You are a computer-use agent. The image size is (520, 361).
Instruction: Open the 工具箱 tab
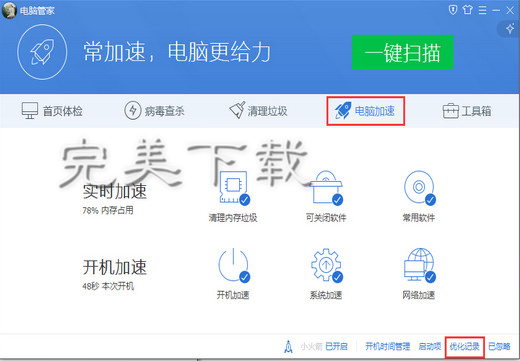click(x=467, y=111)
